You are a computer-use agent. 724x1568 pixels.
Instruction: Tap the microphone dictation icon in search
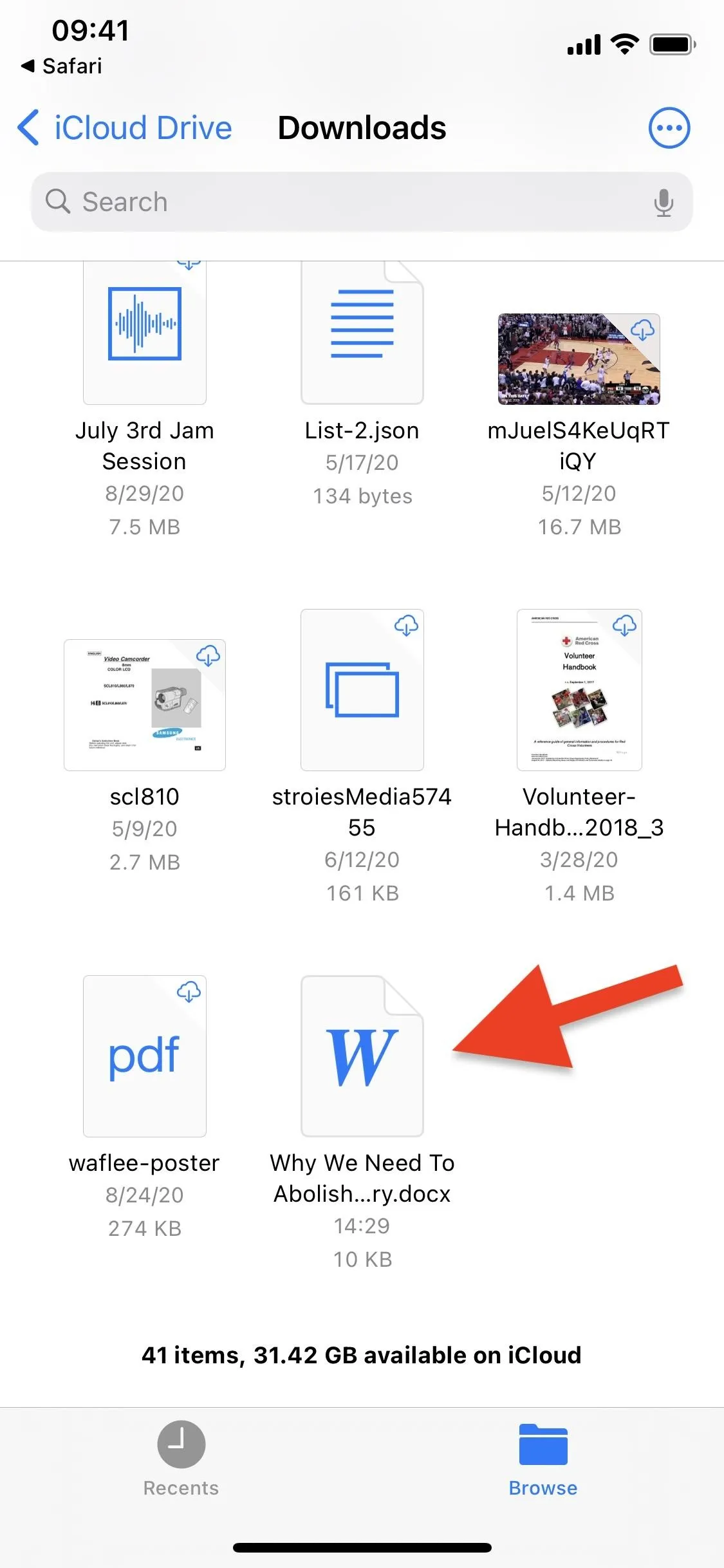[x=664, y=203]
